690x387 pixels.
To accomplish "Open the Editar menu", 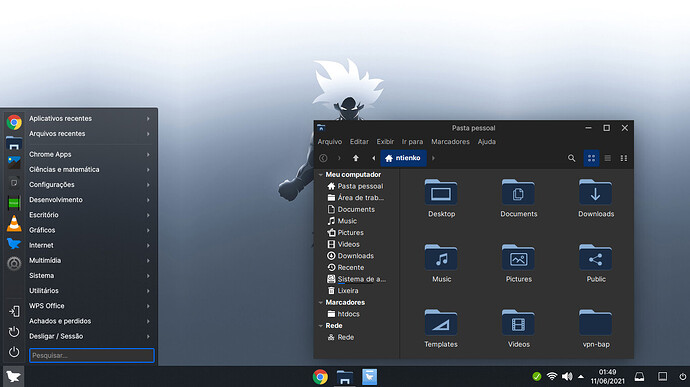I will click(x=359, y=142).
